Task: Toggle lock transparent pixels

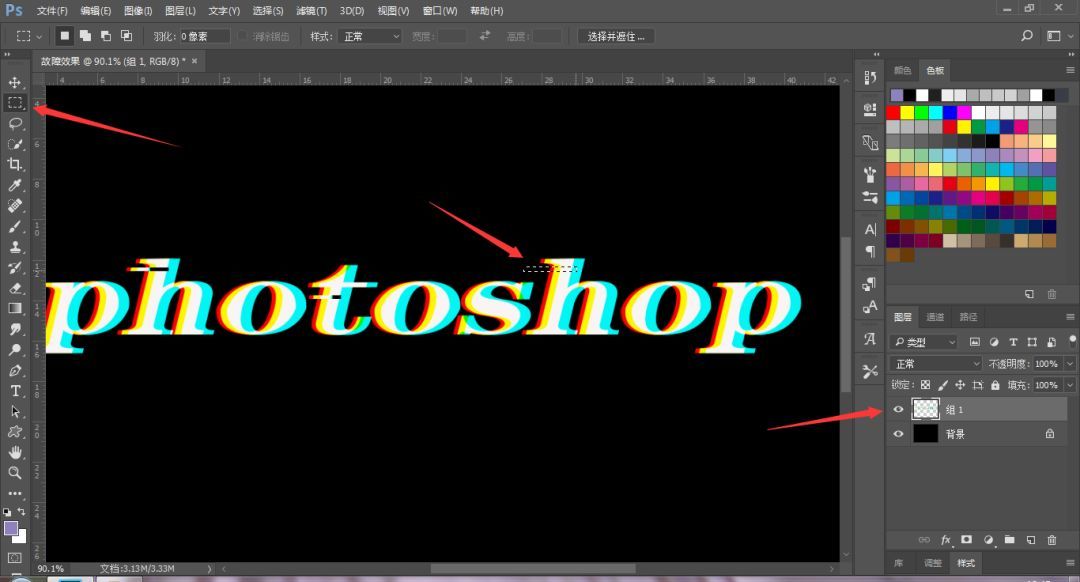Action: 925,385
